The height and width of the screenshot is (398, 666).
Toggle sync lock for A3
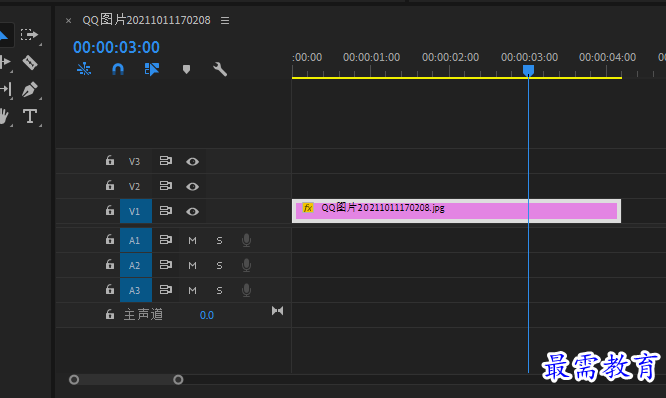click(166, 290)
